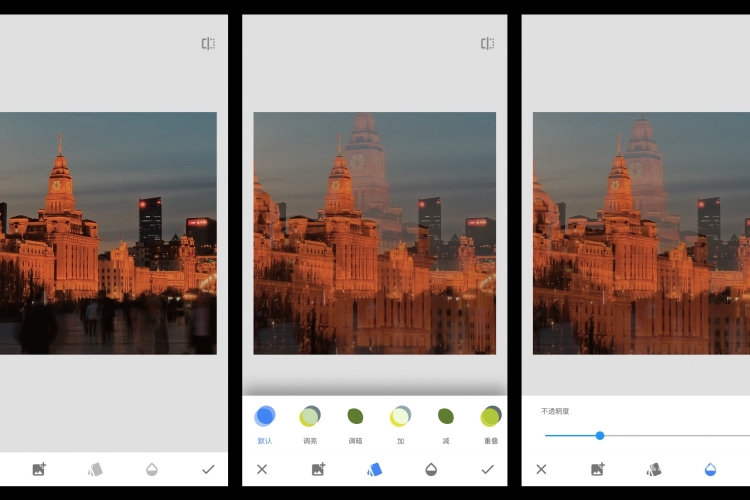Apply with the checkmark in the blend modes screen
The image size is (750, 500).
click(x=487, y=469)
